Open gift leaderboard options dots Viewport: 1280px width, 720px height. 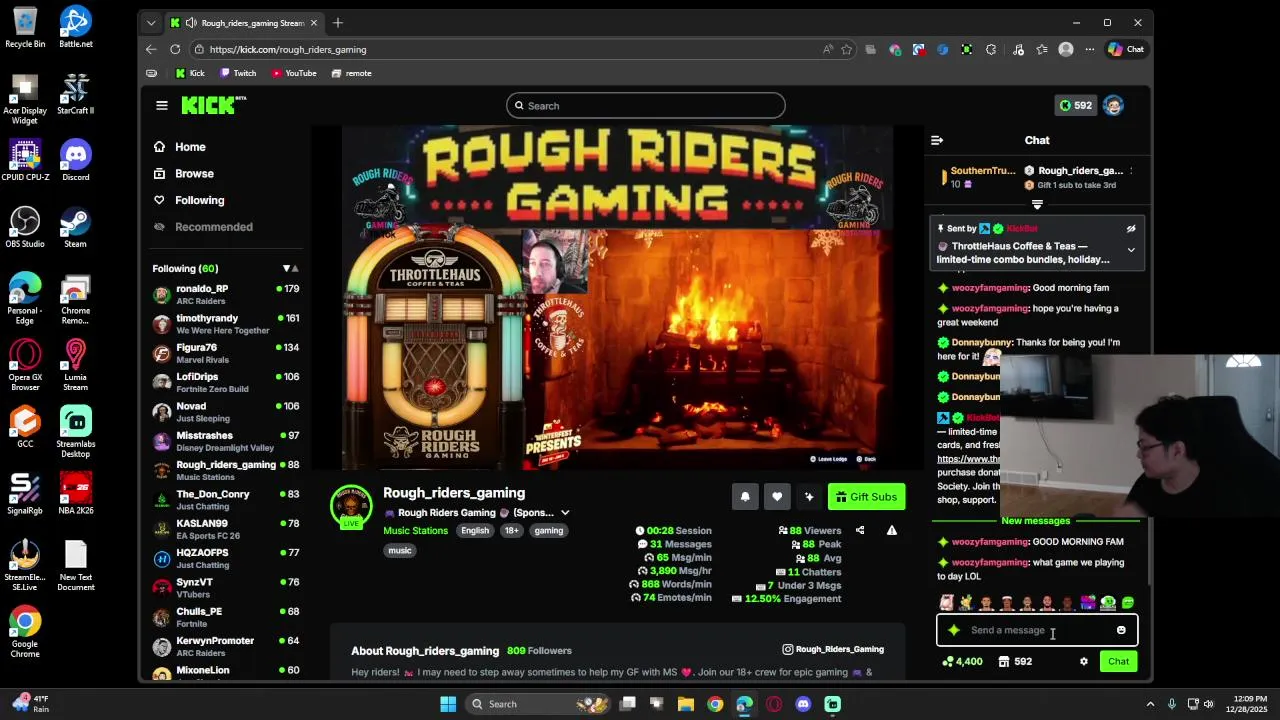(x=1131, y=171)
